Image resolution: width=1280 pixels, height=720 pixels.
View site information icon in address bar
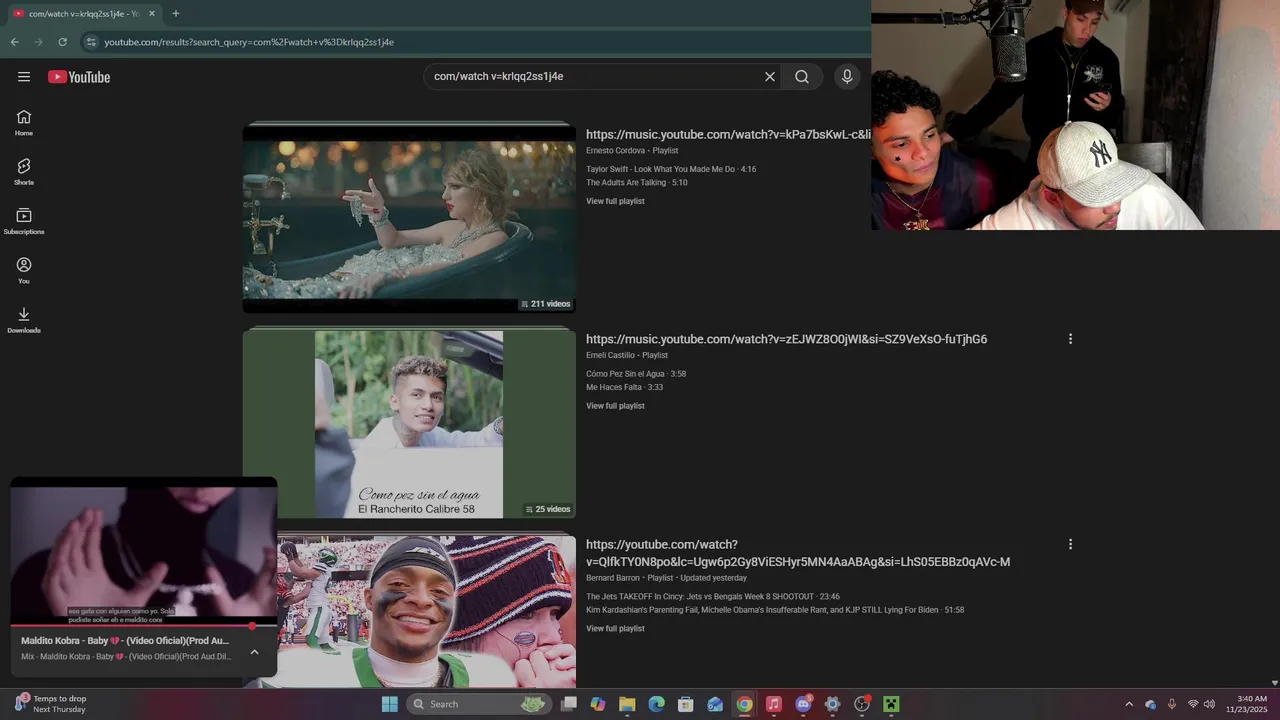point(91,42)
